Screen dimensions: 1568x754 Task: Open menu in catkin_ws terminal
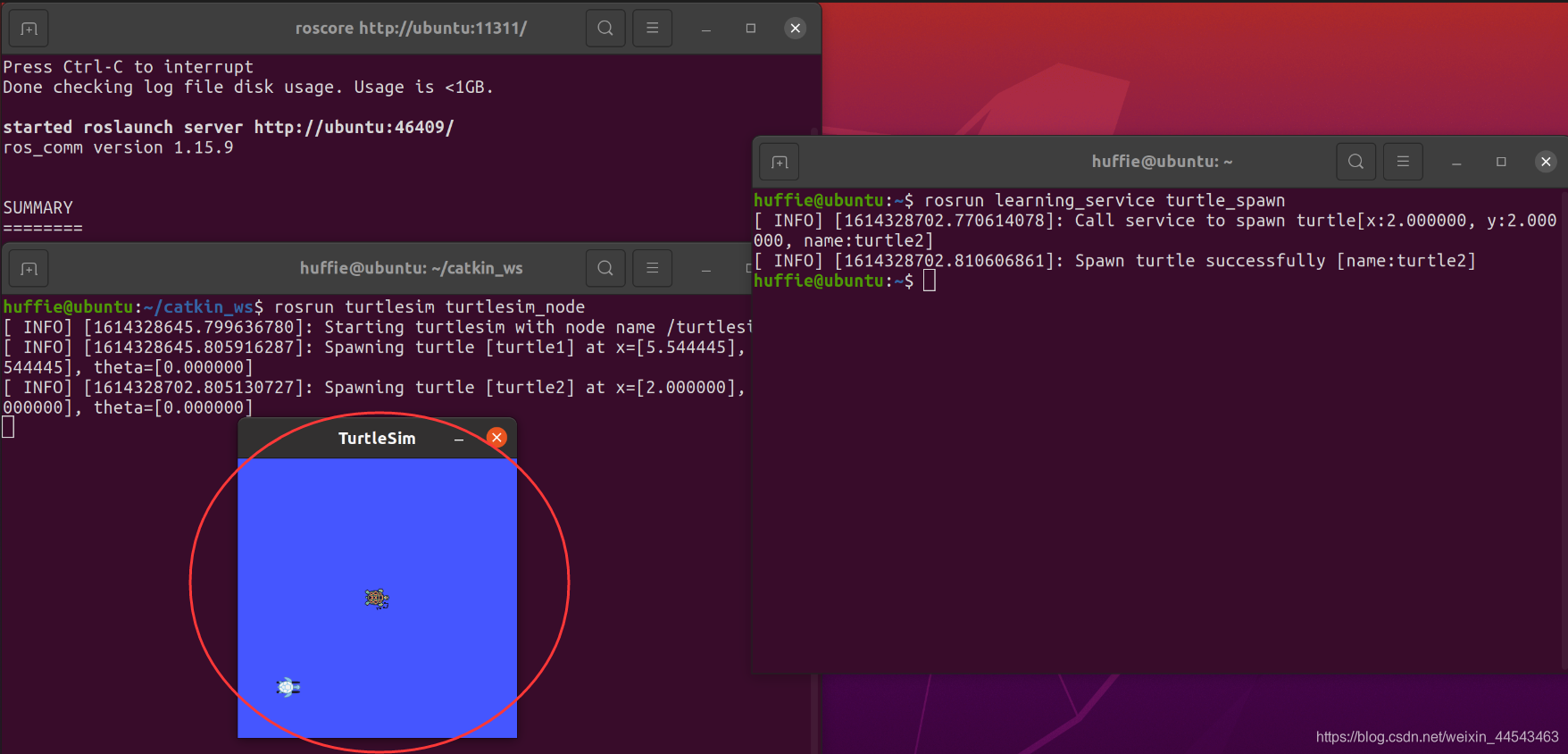coord(653,268)
